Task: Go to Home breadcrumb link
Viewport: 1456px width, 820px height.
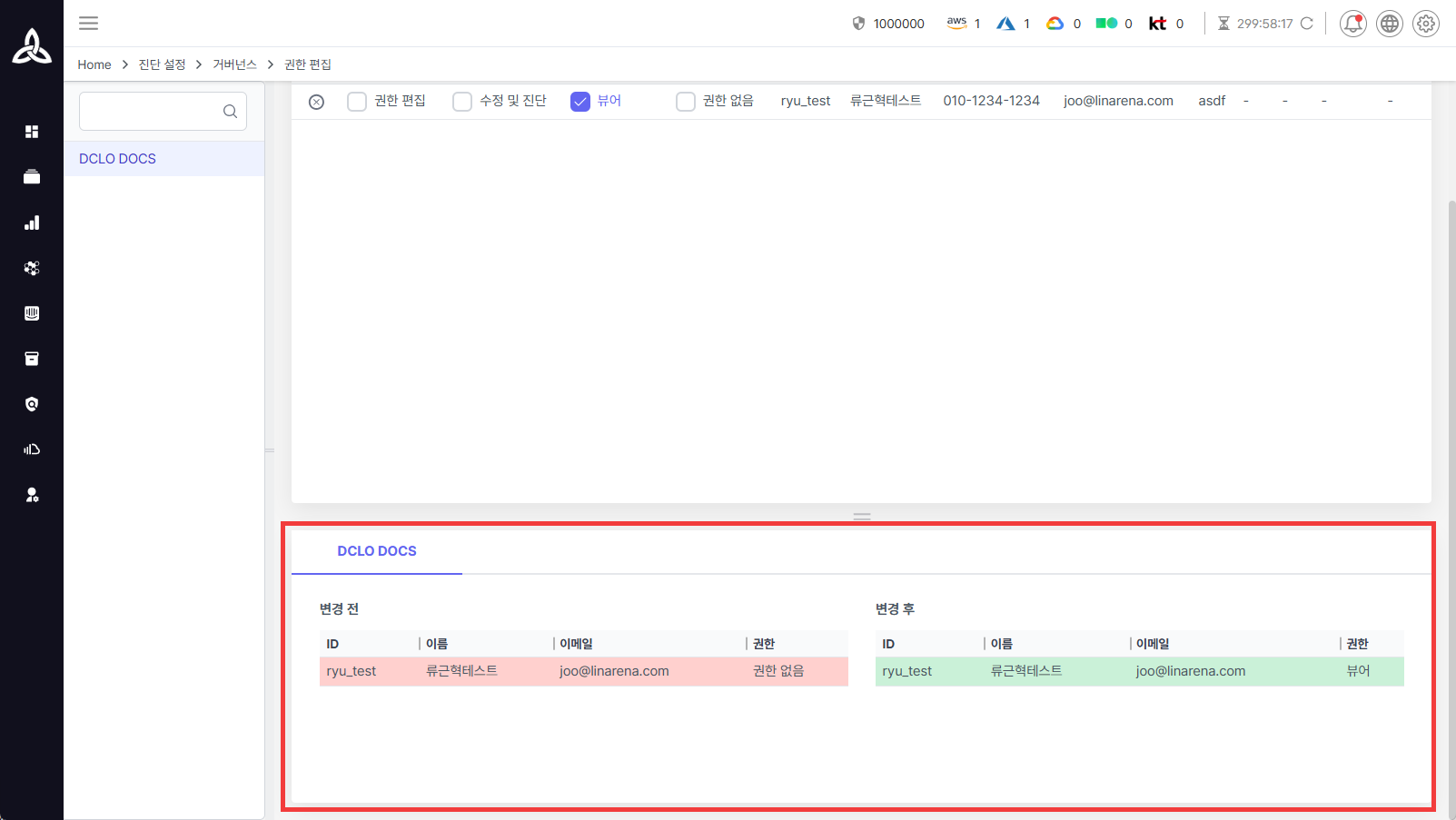Action: (x=94, y=64)
